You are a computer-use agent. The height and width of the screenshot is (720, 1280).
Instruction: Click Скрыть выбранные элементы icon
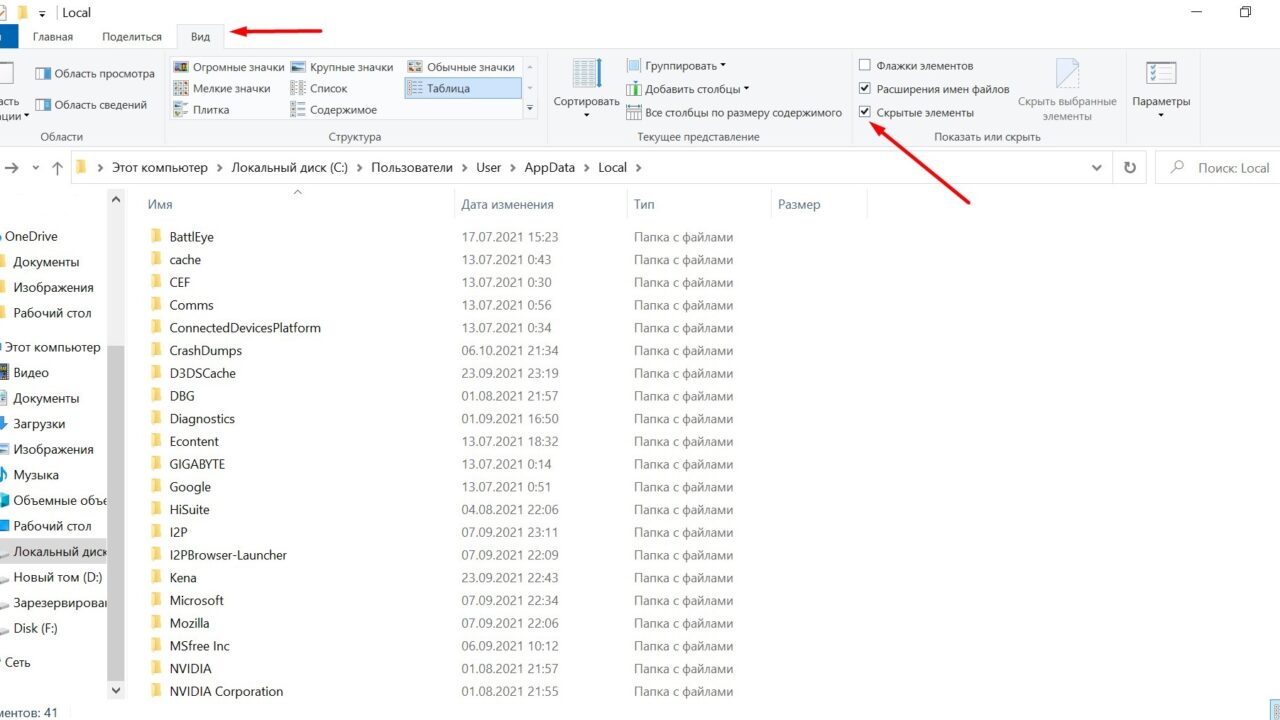click(1067, 77)
